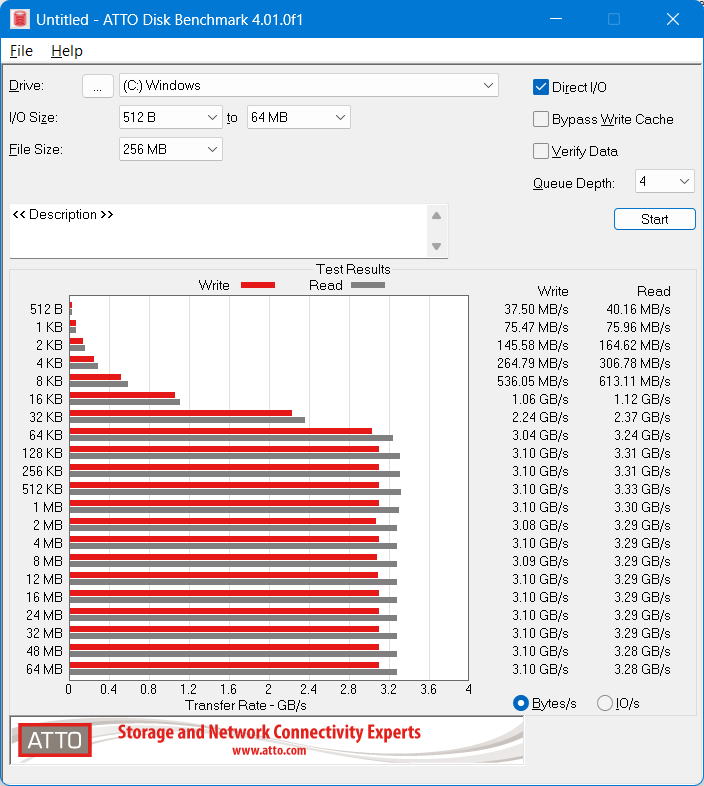Minimize the ATTO Disk Benchmark window
Image resolution: width=704 pixels, height=786 pixels.
click(556, 19)
